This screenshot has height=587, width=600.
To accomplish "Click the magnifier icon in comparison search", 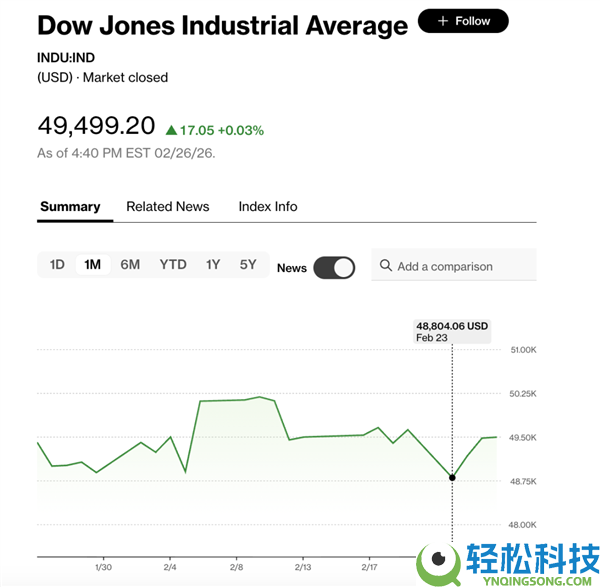I will tap(385, 266).
